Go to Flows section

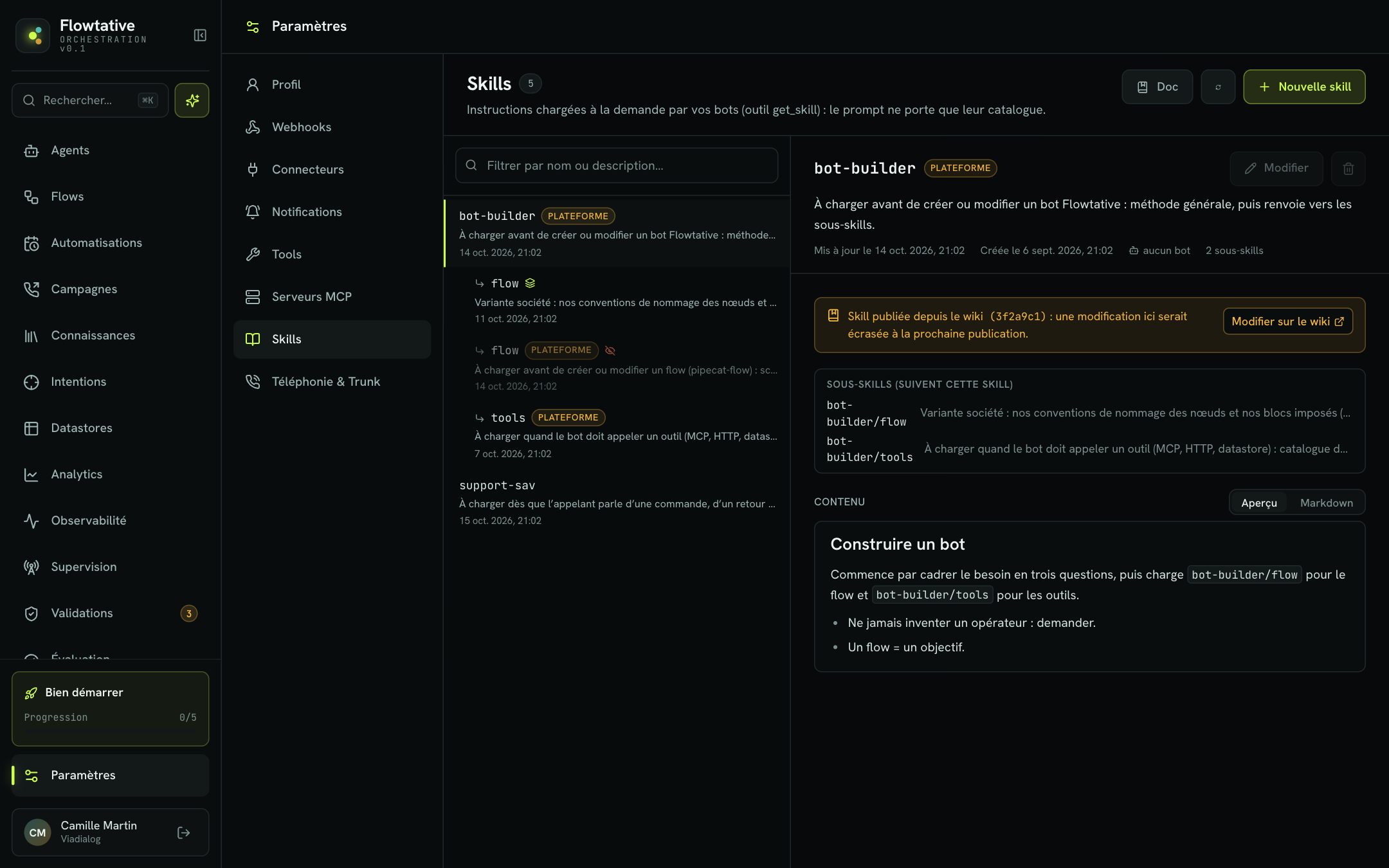click(x=111, y=197)
